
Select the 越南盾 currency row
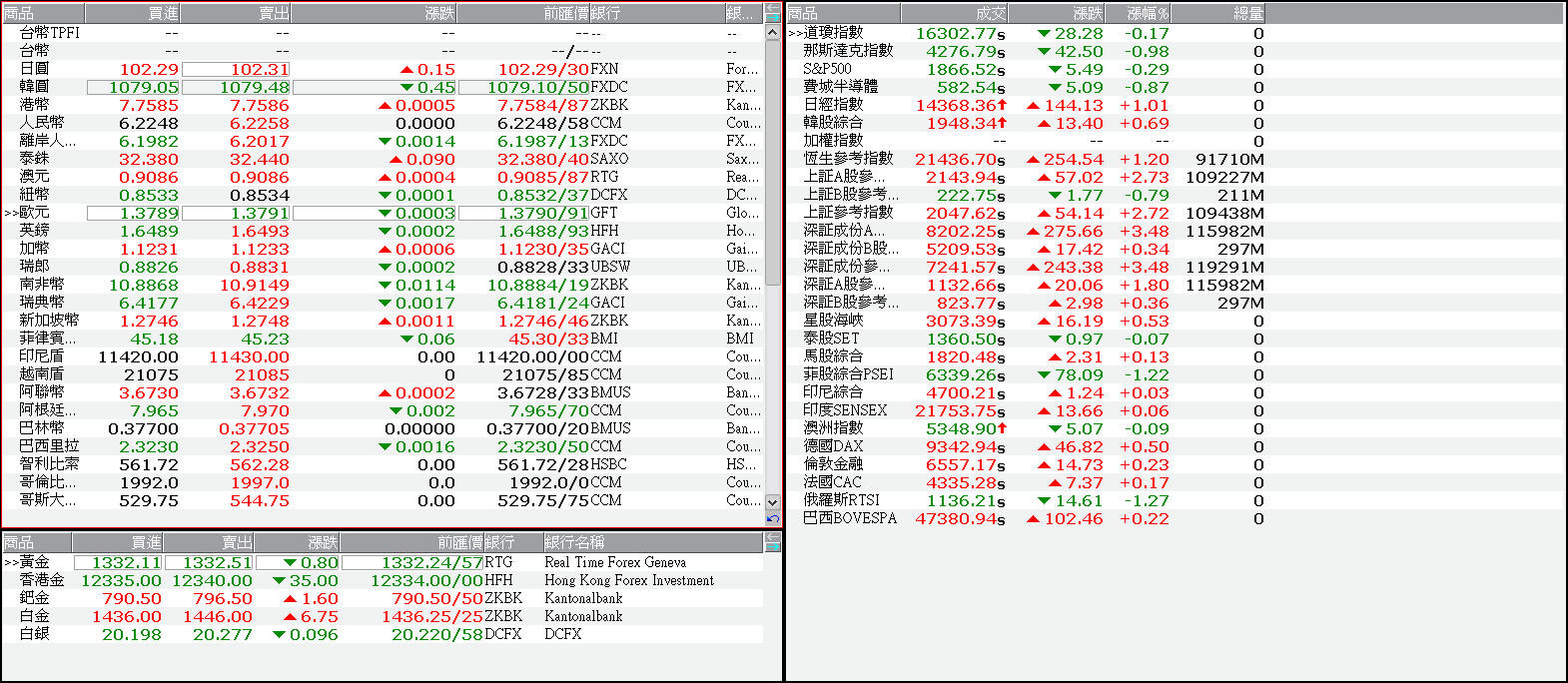pos(383,374)
